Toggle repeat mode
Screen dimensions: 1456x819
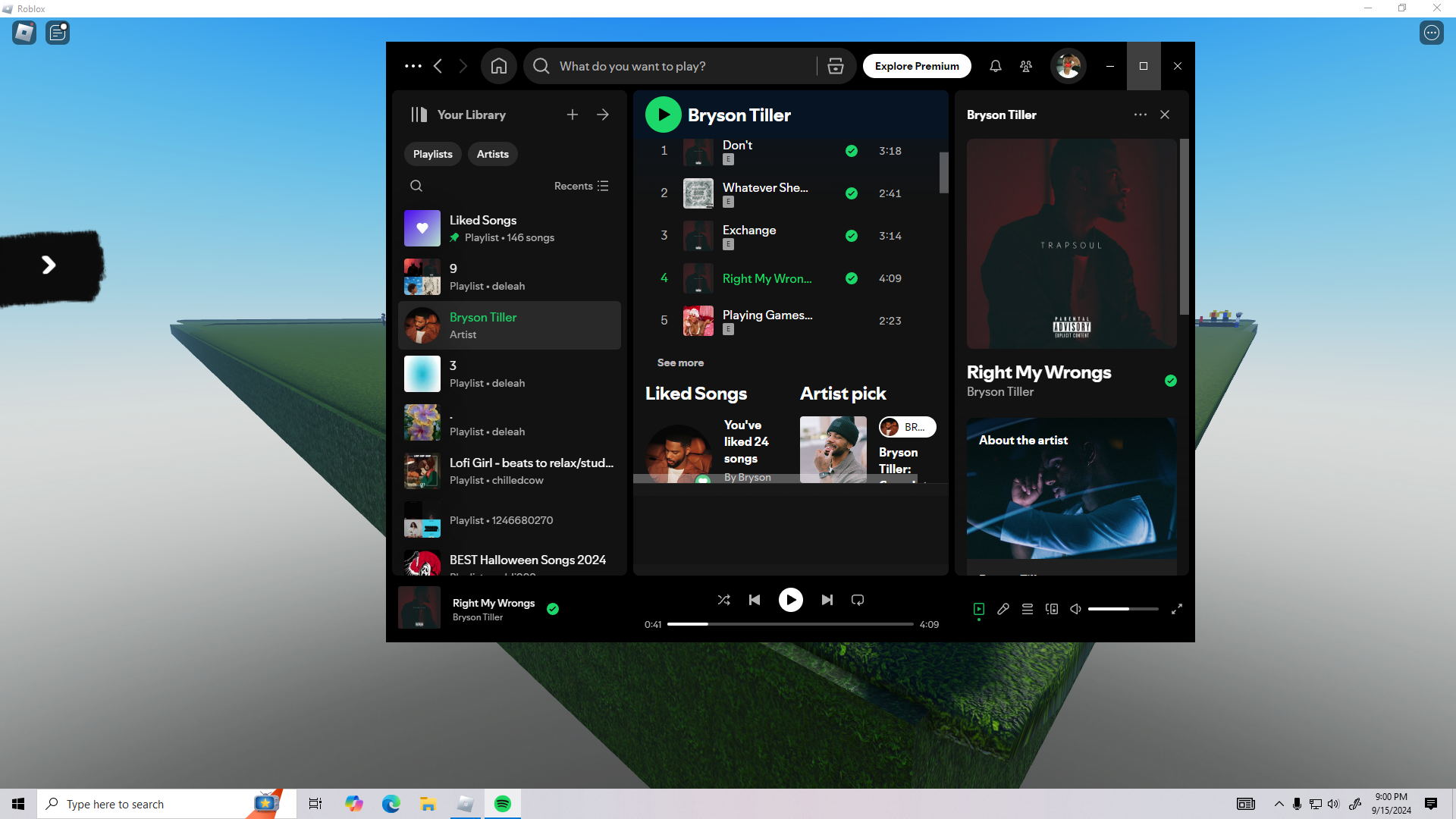857,600
